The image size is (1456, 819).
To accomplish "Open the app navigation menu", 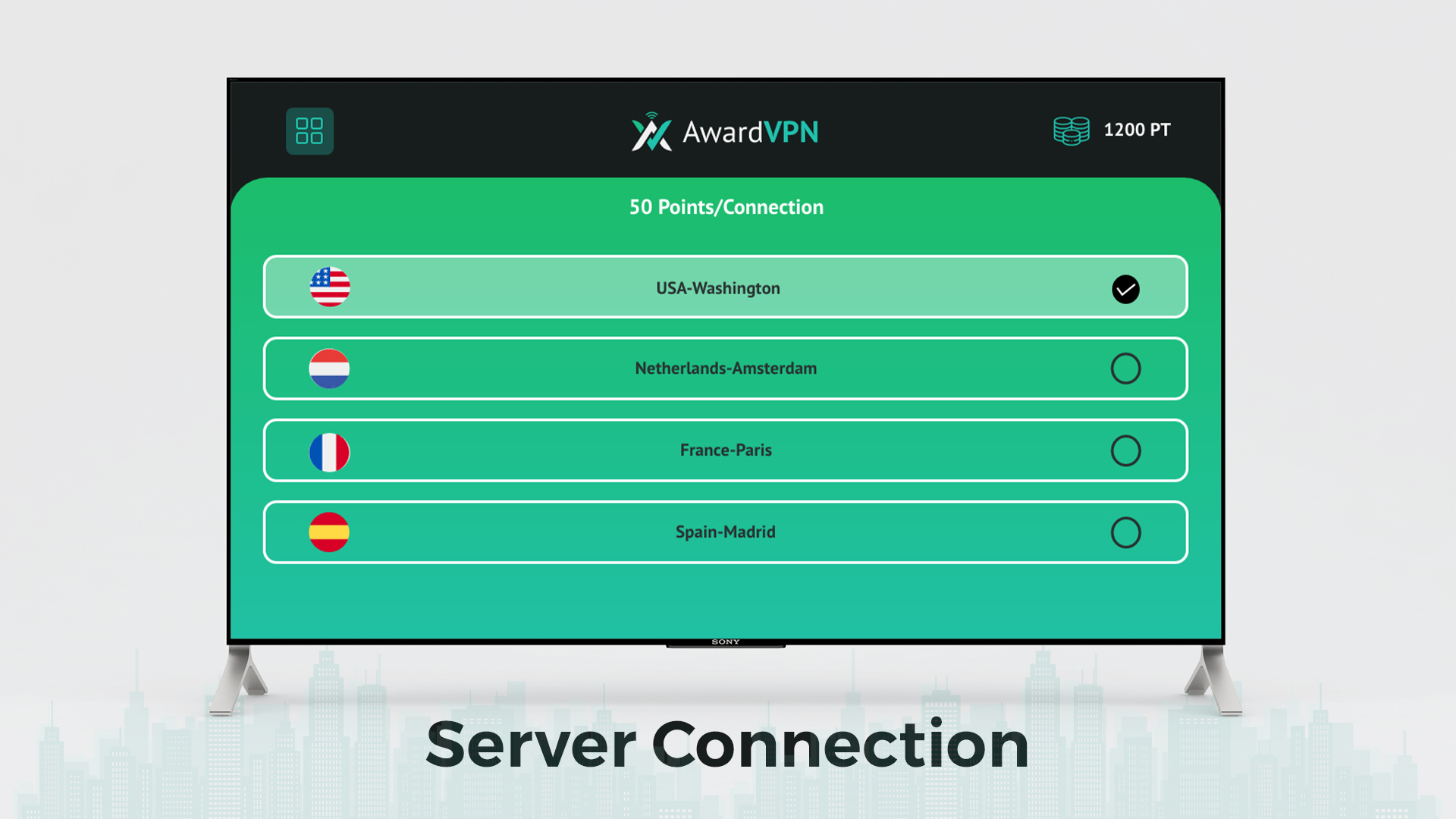I will pos(309,130).
